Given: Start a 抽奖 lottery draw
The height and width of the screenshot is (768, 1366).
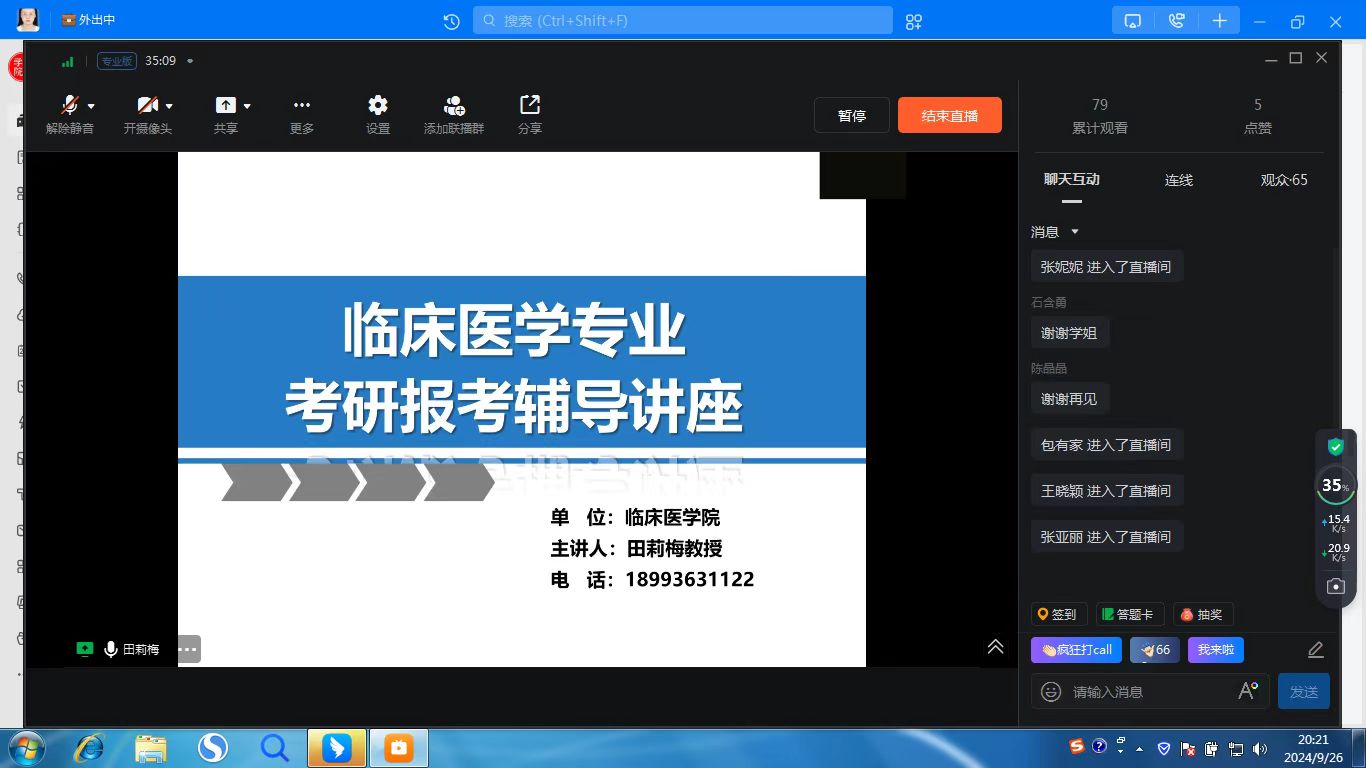Looking at the screenshot, I should (1201, 614).
